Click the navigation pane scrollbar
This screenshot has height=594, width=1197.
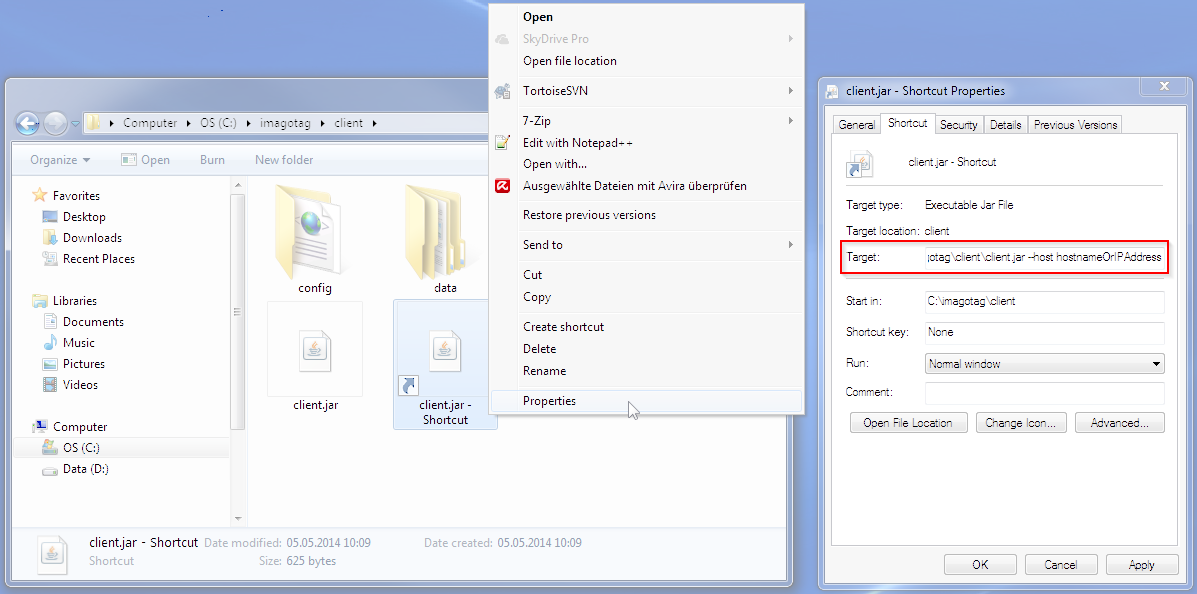click(x=237, y=312)
